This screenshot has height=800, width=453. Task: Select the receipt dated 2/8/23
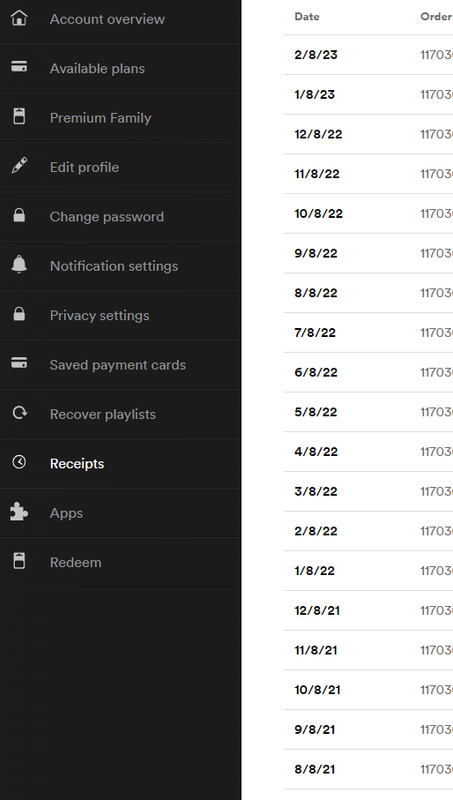pos(368,55)
